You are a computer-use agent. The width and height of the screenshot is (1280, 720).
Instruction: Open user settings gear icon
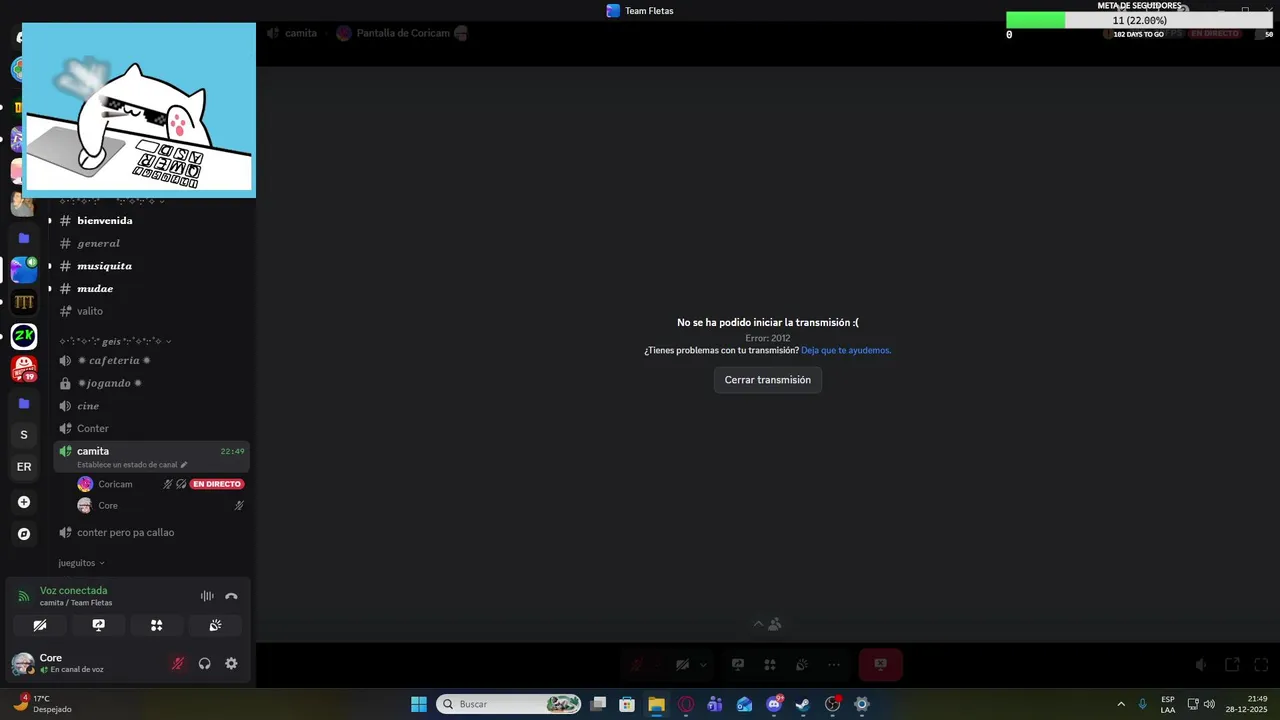coord(231,663)
